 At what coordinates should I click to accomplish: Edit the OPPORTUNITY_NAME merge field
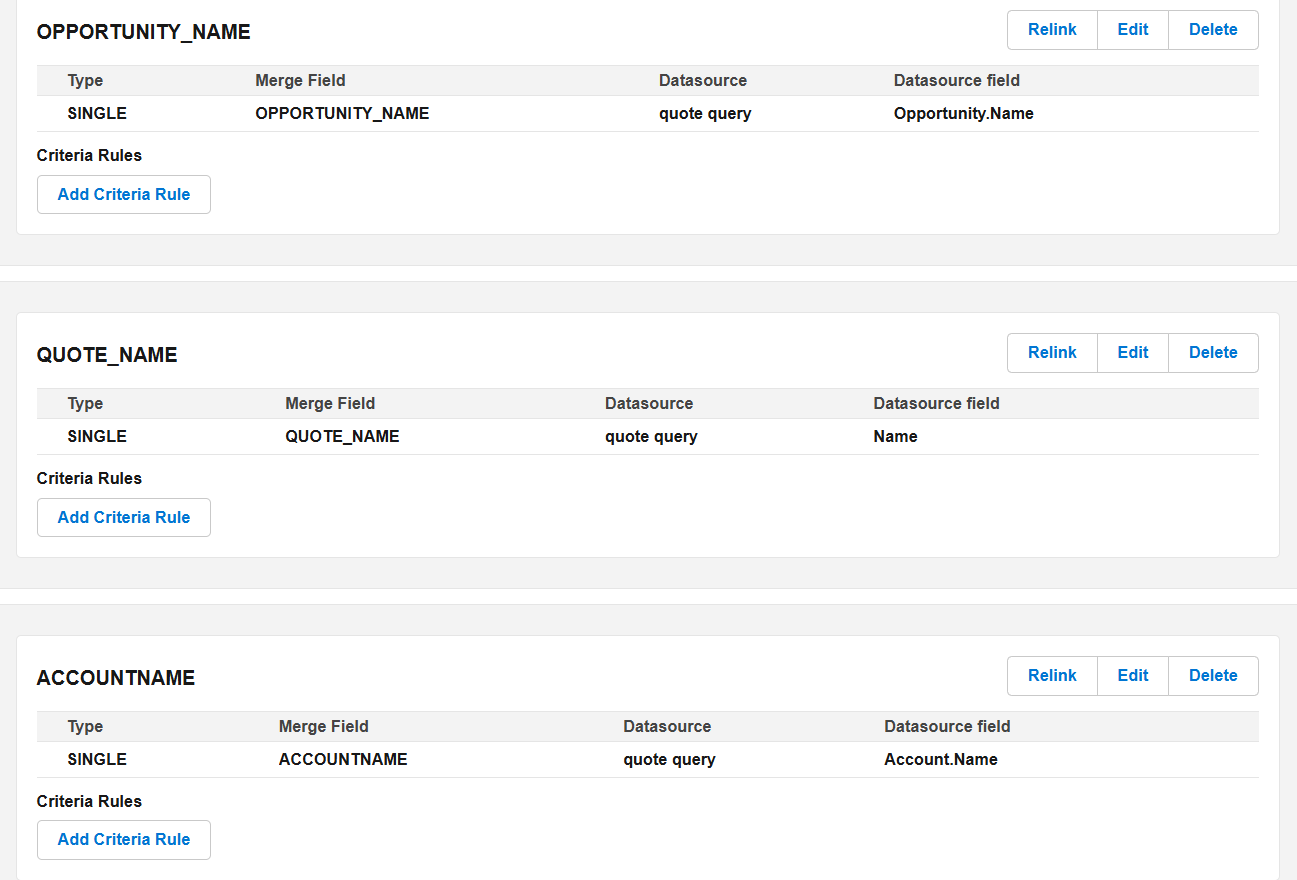coord(1132,30)
